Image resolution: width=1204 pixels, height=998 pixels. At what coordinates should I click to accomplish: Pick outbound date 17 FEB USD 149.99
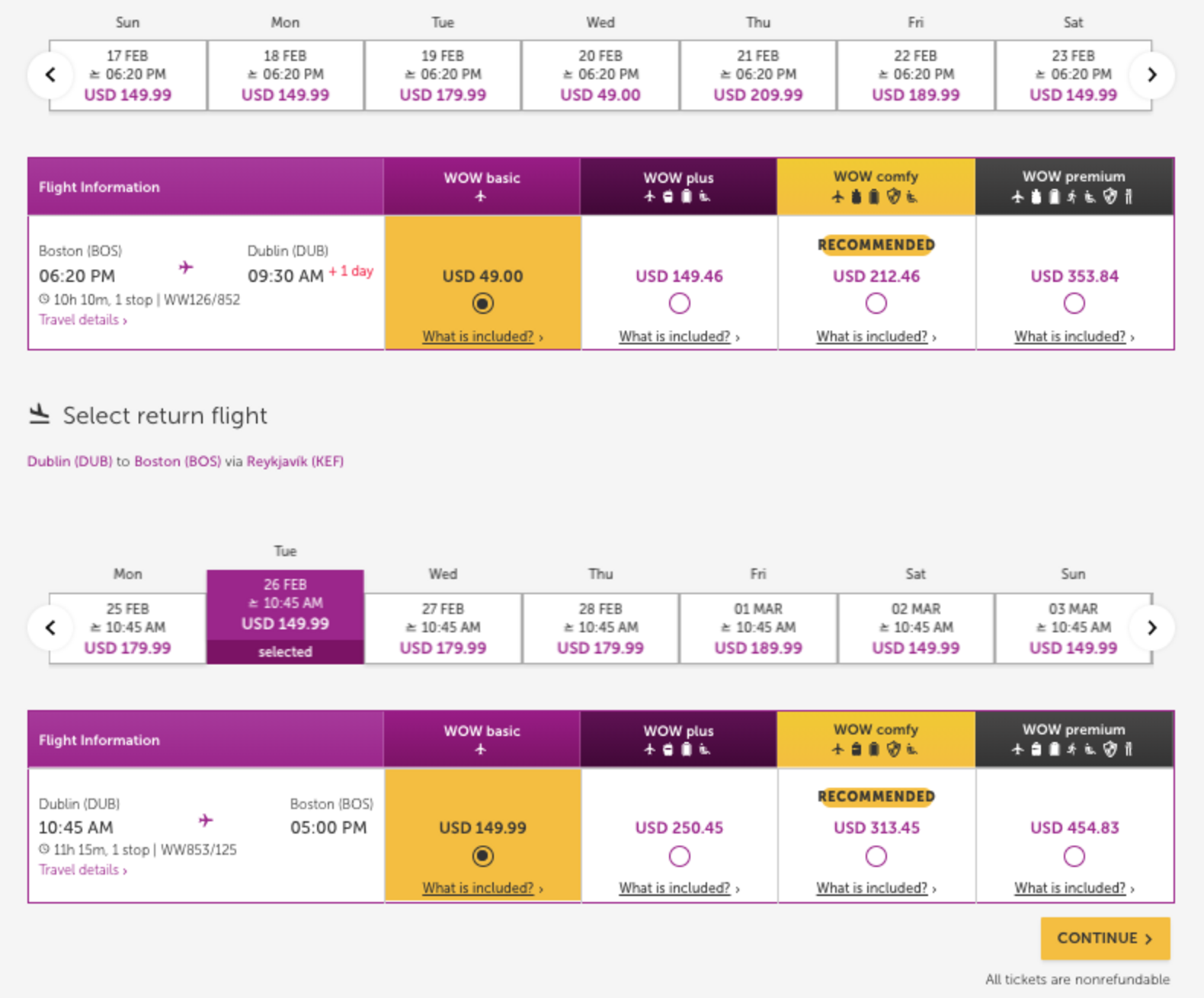[x=128, y=75]
